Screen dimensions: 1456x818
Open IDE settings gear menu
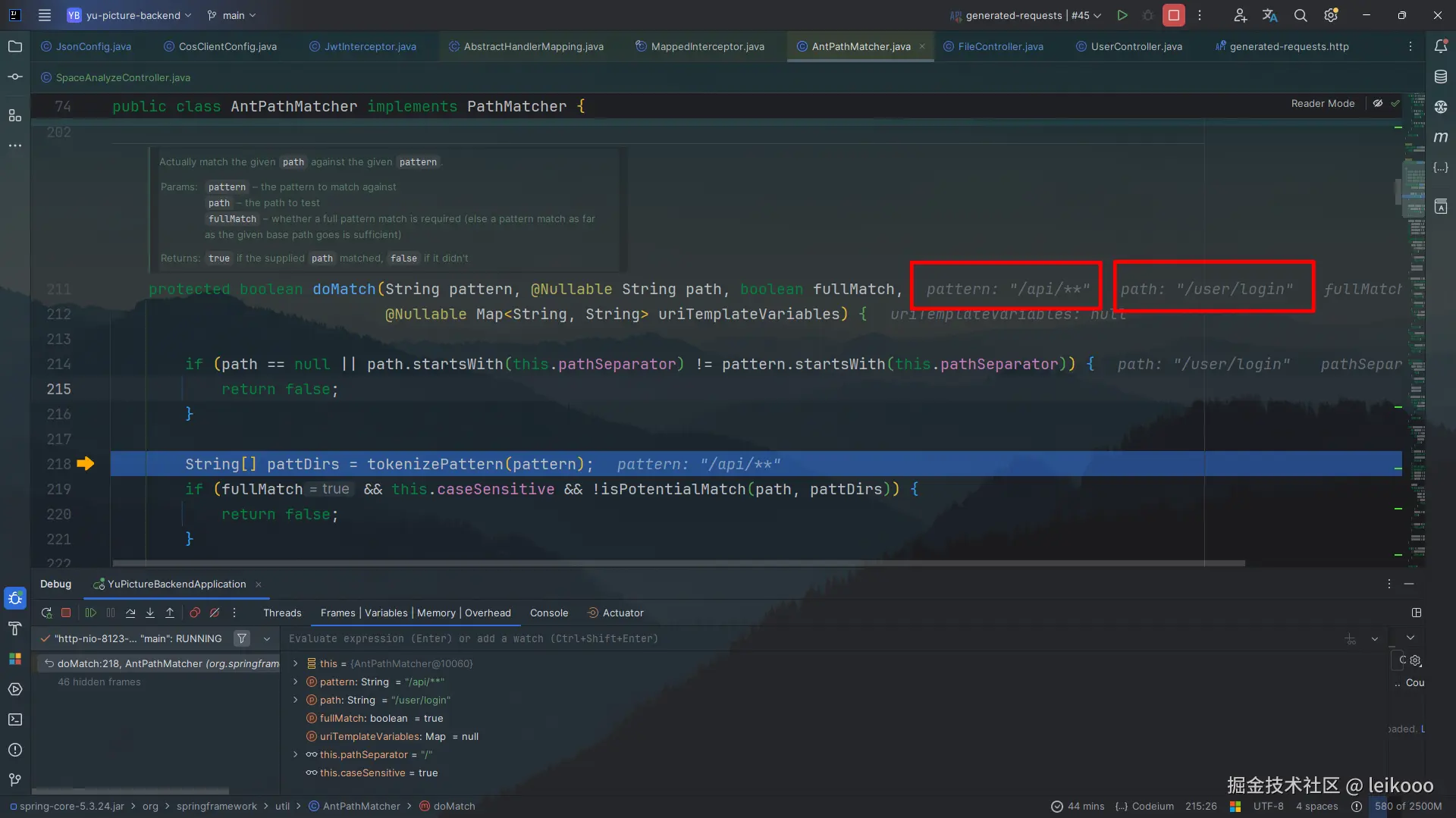[x=1331, y=15]
